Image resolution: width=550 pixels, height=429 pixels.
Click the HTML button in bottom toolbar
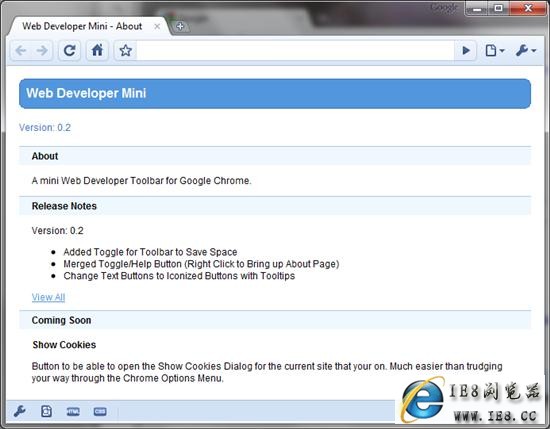click(x=73, y=411)
